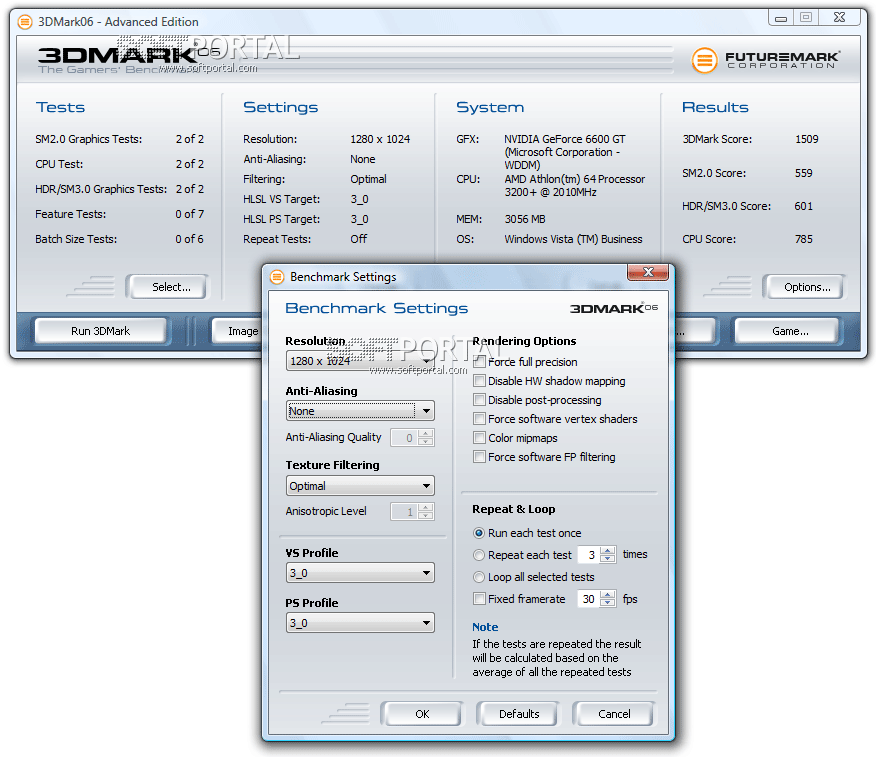Open the VS Profile dropdown
Viewport: 876px width, 757px height.
[360, 573]
